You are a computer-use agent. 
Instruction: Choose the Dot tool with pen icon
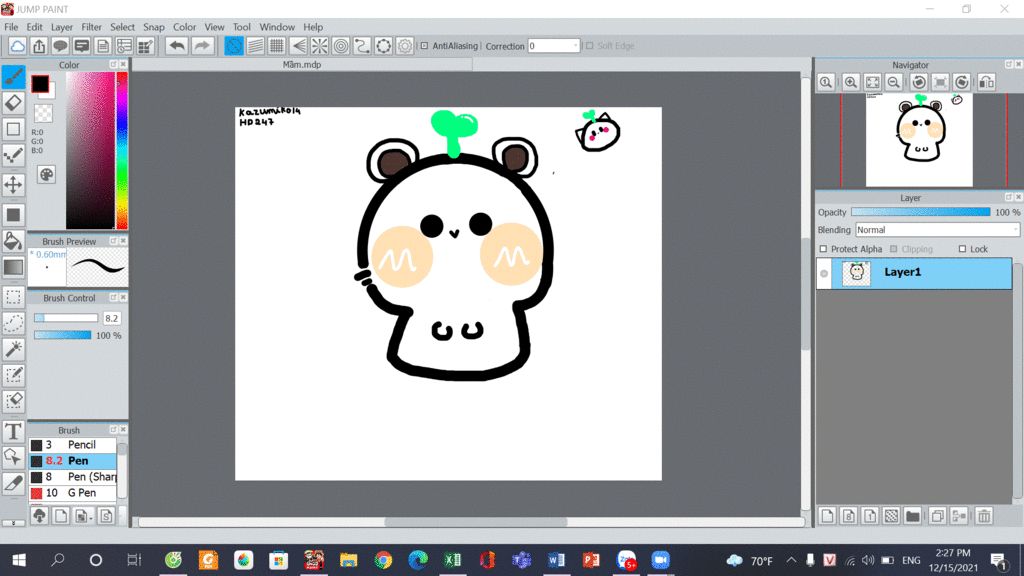(x=13, y=156)
